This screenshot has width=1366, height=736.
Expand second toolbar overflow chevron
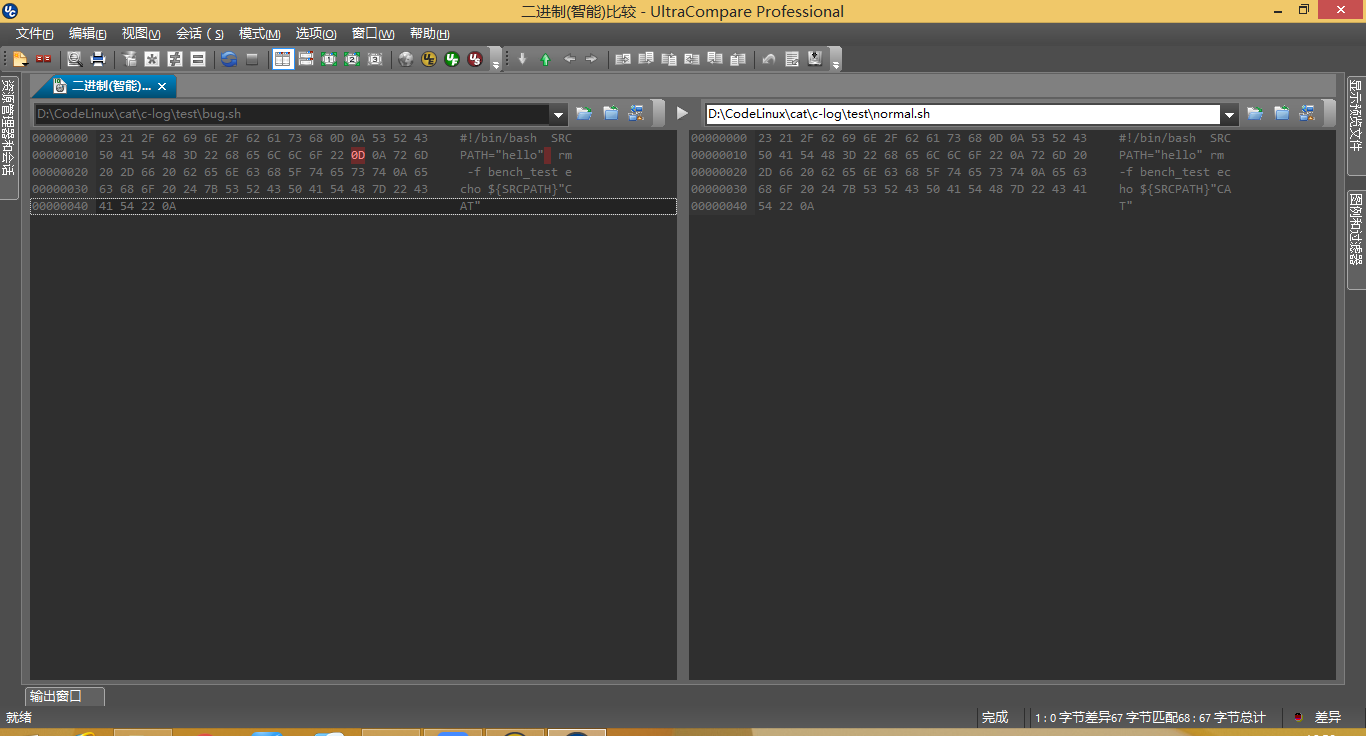[836, 64]
